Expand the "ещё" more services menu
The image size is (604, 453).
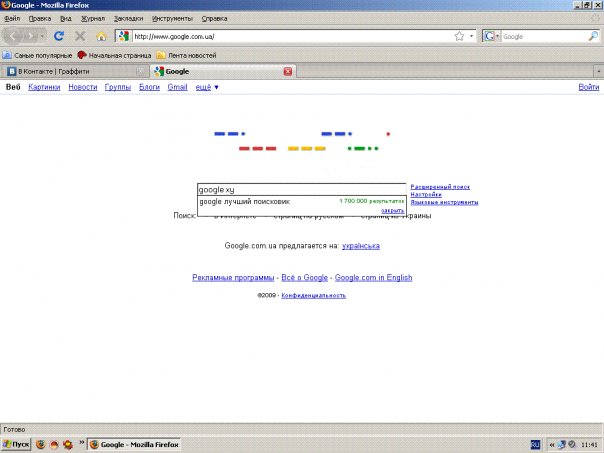point(207,87)
